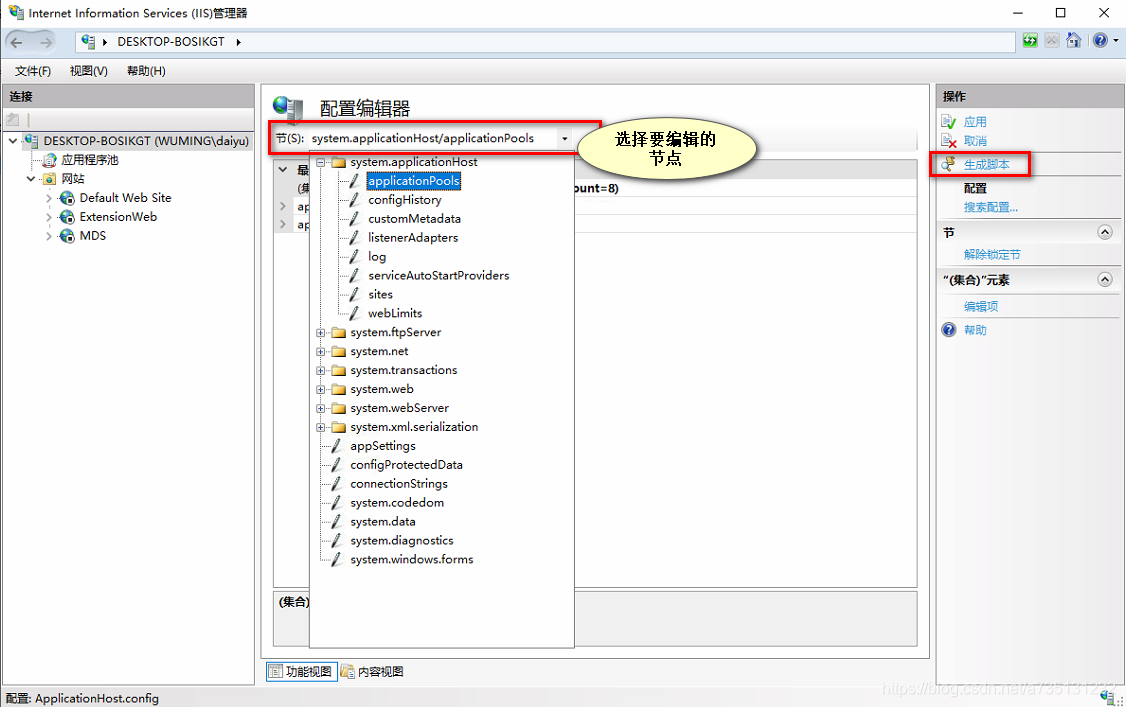Click the 解除锁定节 link
The width and height of the screenshot is (1126, 707).
pos(992,255)
